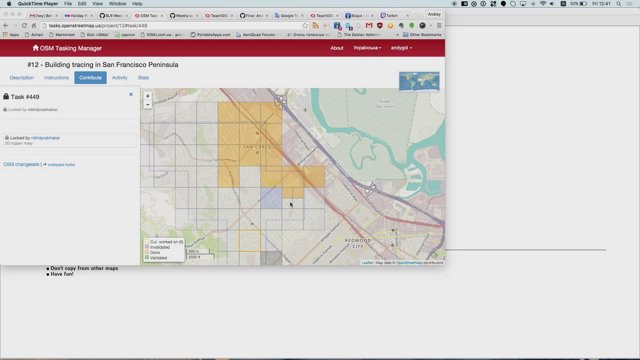Image resolution: width=640 pixels, height=360 pixels.
Task: Zoom in on the task map
Action: coord(148,96)
